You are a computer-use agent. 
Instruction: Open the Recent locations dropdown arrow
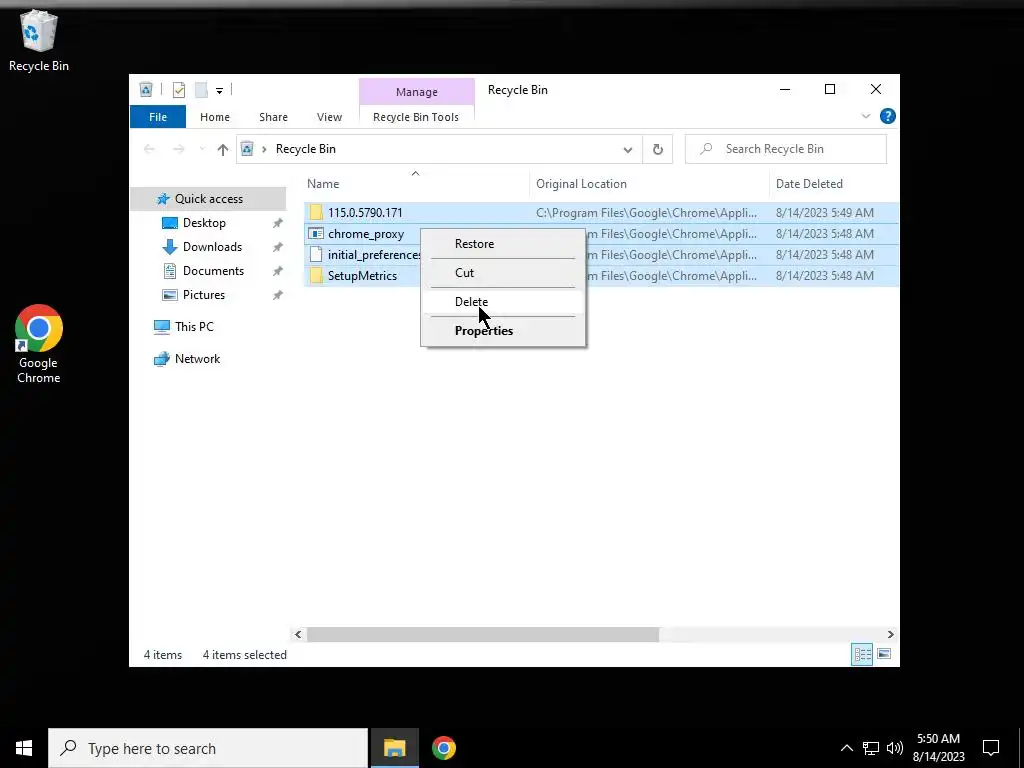(202, 150)
